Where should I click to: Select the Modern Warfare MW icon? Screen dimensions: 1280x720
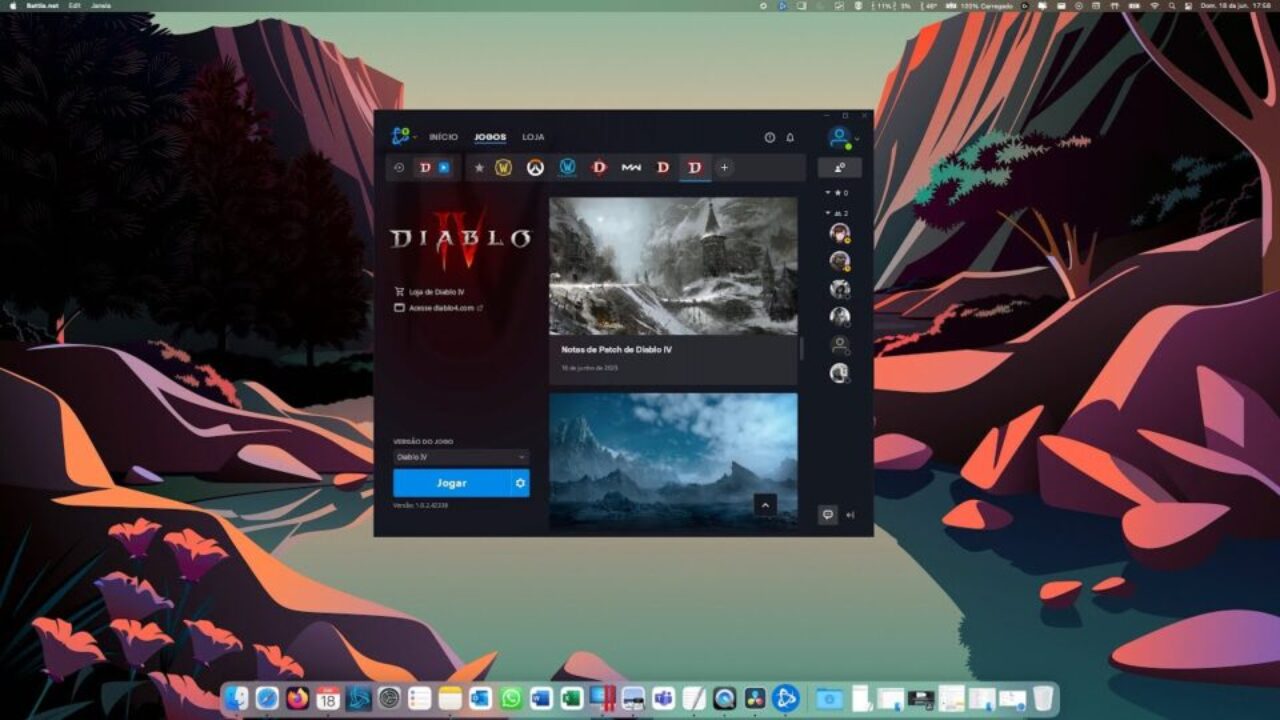tap(631, 167)
